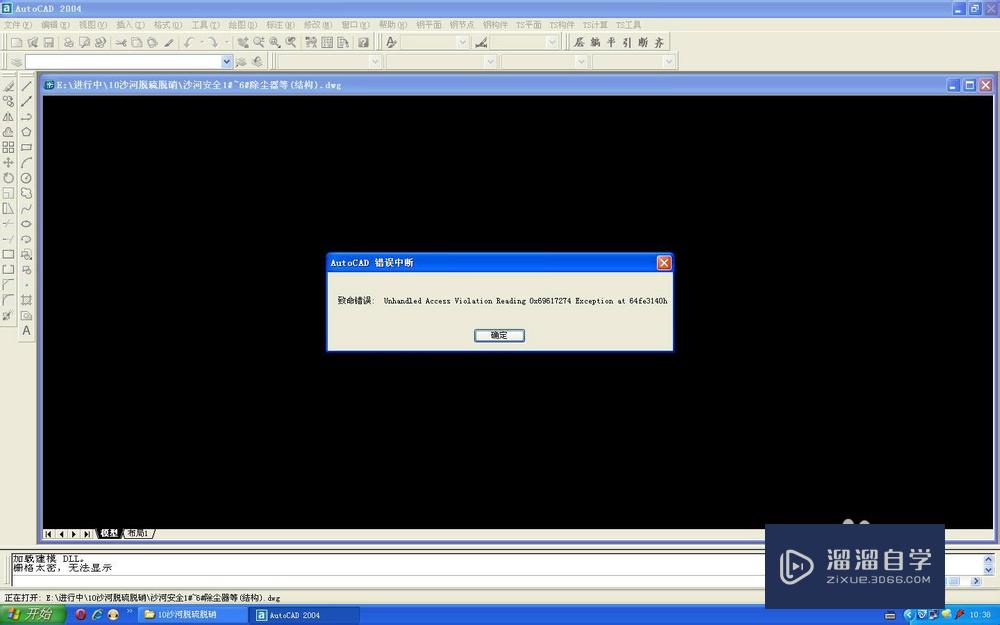Open the color control dropdown
The width and height of the screenshot is (1000, 625).
pos(375,62)
